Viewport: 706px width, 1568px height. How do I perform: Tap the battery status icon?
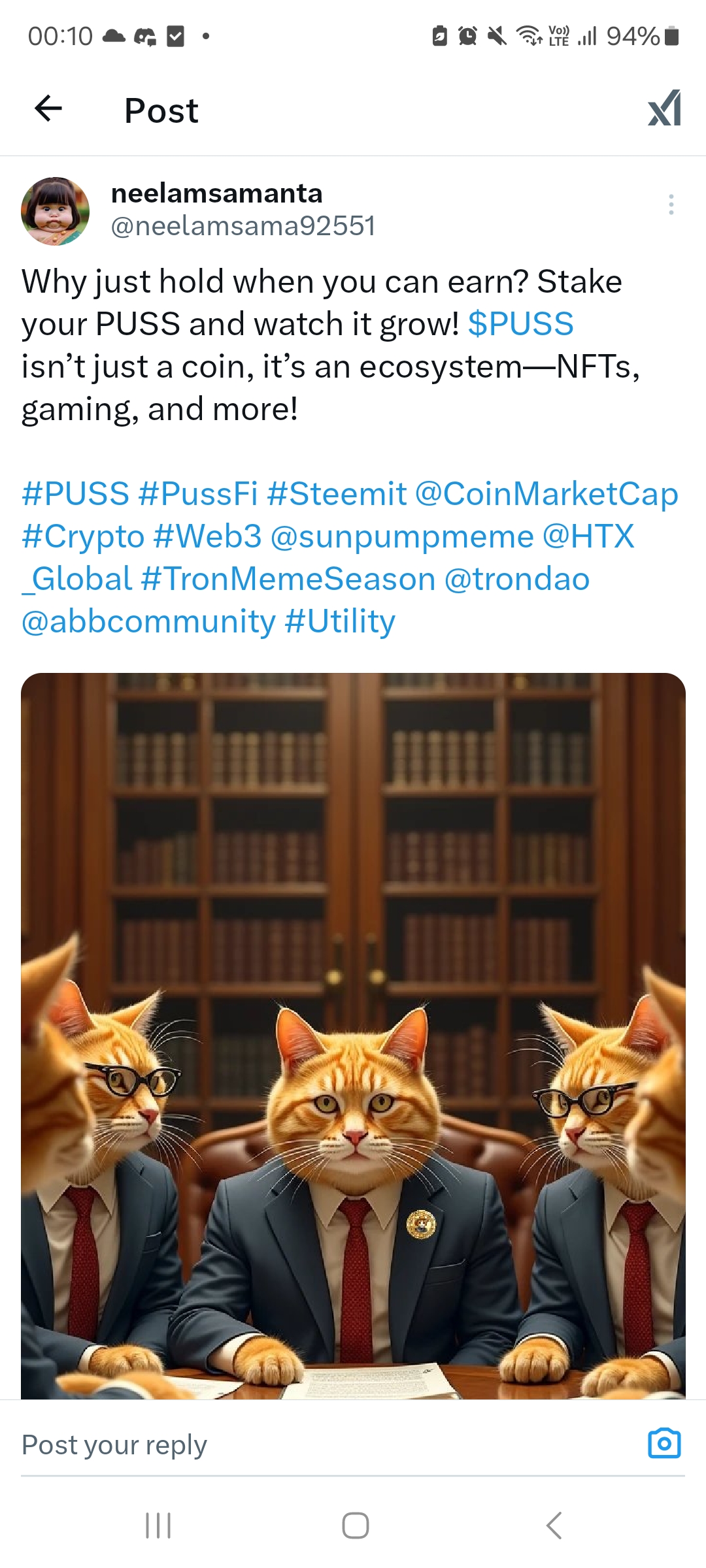tap(671, 36)
